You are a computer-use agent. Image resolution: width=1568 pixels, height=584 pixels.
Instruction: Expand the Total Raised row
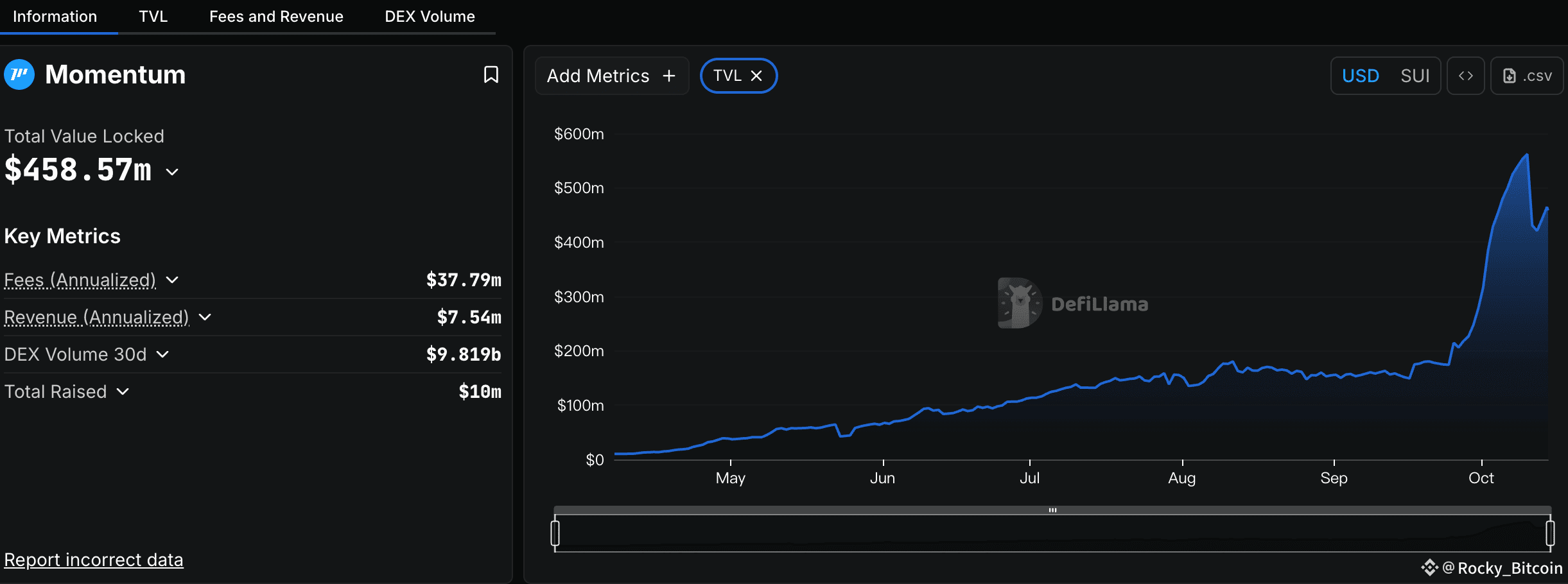(123, 391)
